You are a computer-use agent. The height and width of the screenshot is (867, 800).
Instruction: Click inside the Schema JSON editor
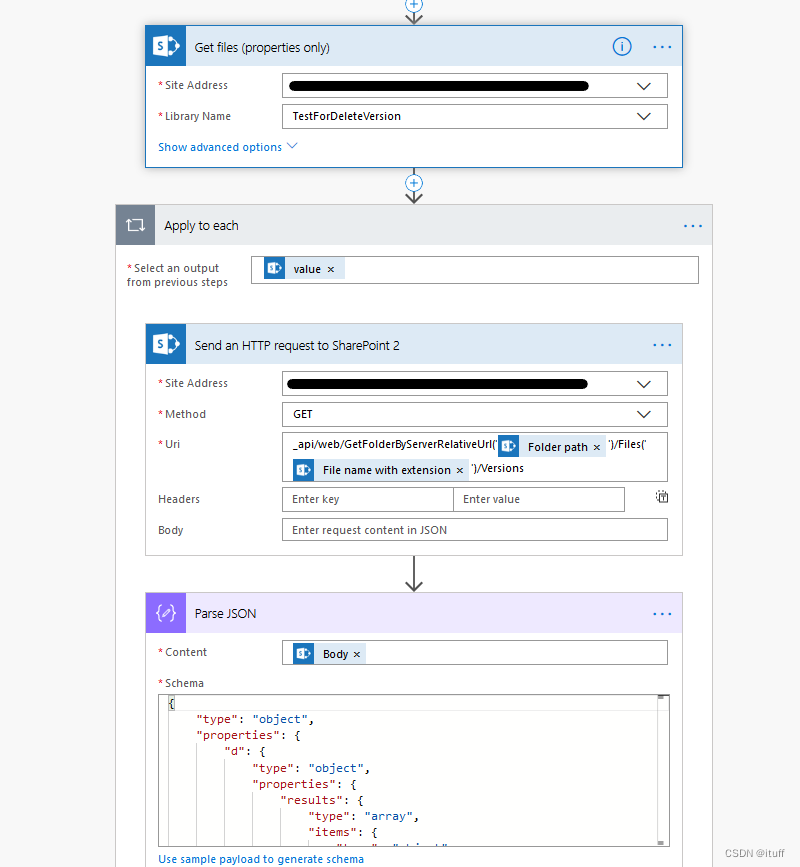414,770
